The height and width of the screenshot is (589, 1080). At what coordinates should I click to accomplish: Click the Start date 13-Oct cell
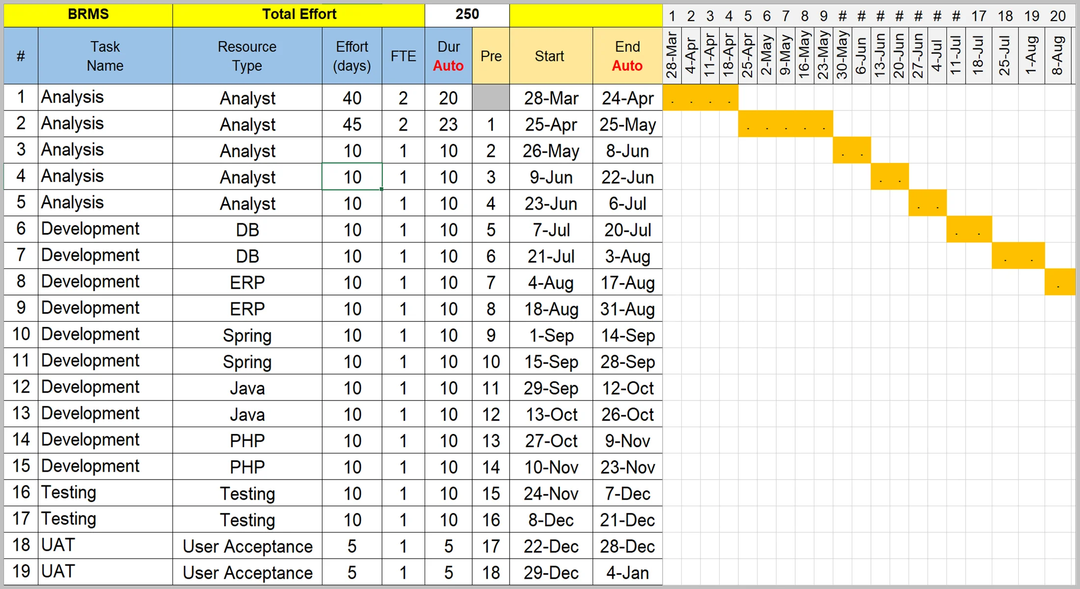[550, 414]
